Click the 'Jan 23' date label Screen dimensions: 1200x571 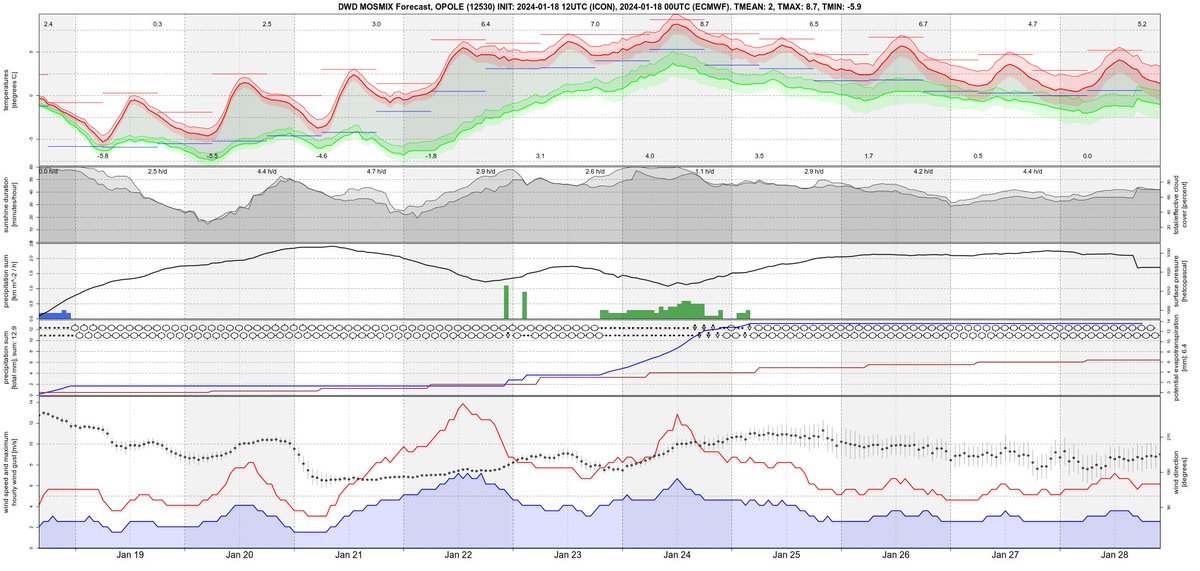click(x=568, y=554)
